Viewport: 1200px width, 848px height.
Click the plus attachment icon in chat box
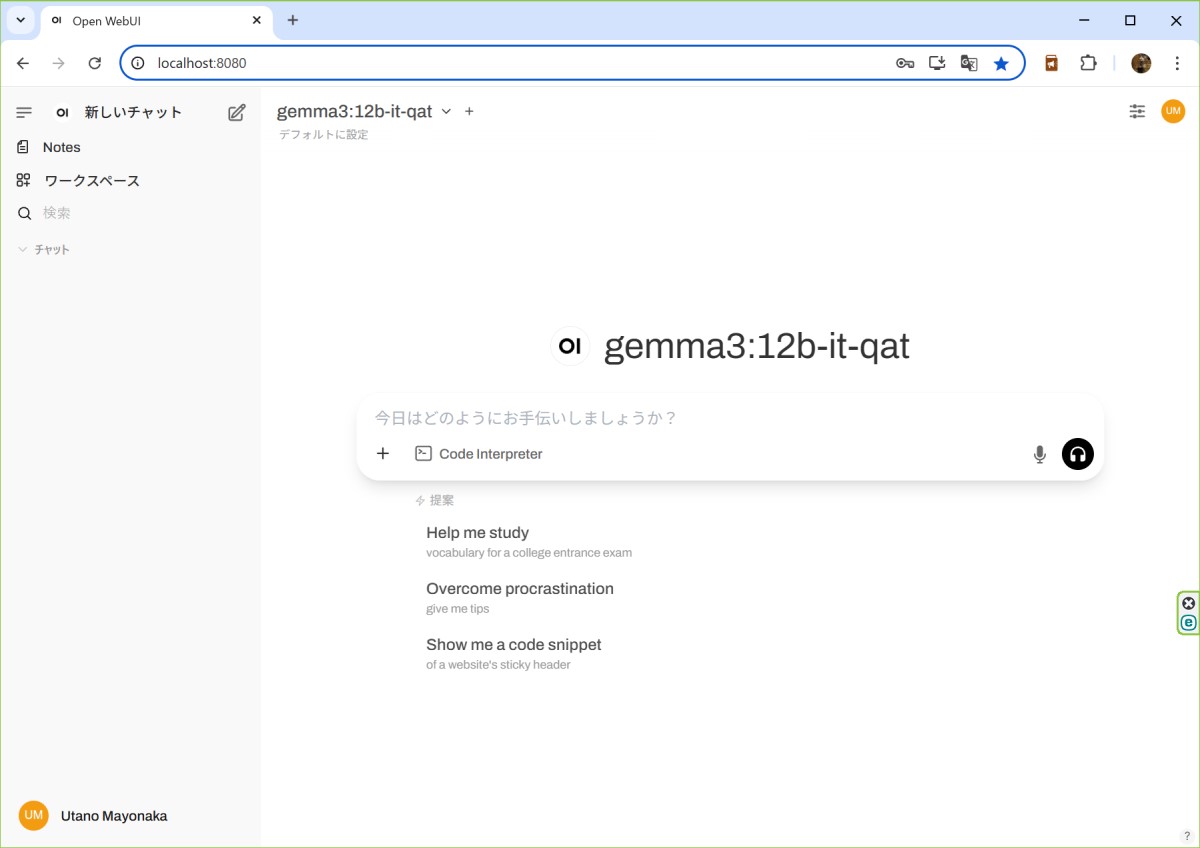383,454
